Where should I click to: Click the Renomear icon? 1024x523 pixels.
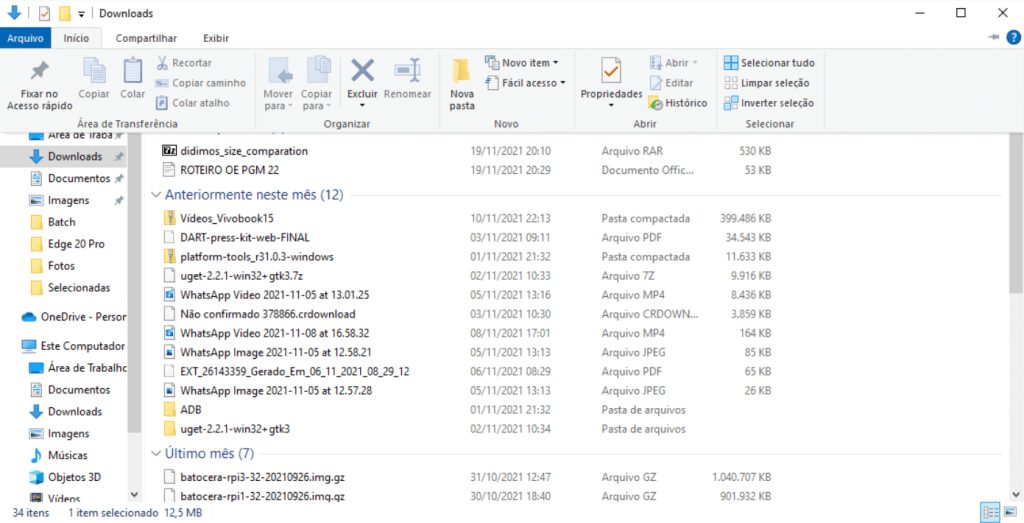[x=407, y=72]
